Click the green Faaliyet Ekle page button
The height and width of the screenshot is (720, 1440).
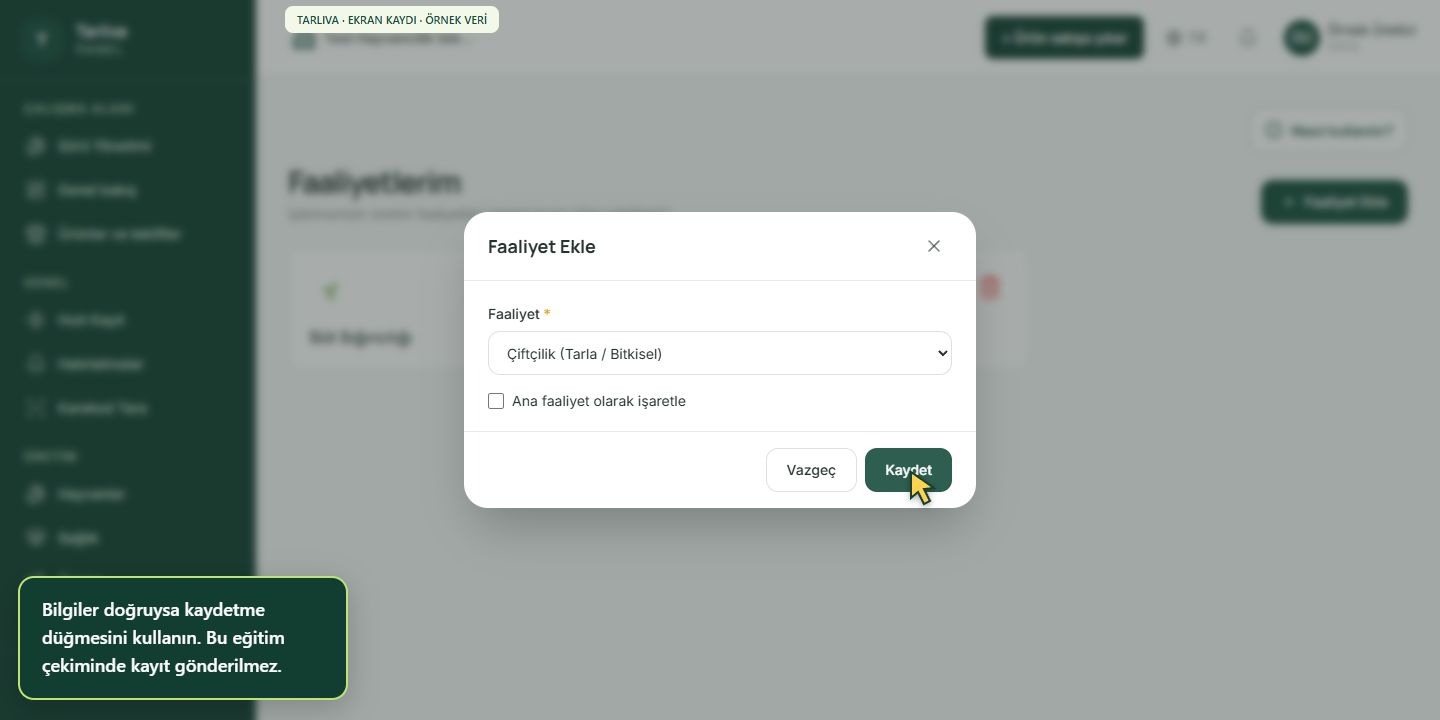point(1334,202)
